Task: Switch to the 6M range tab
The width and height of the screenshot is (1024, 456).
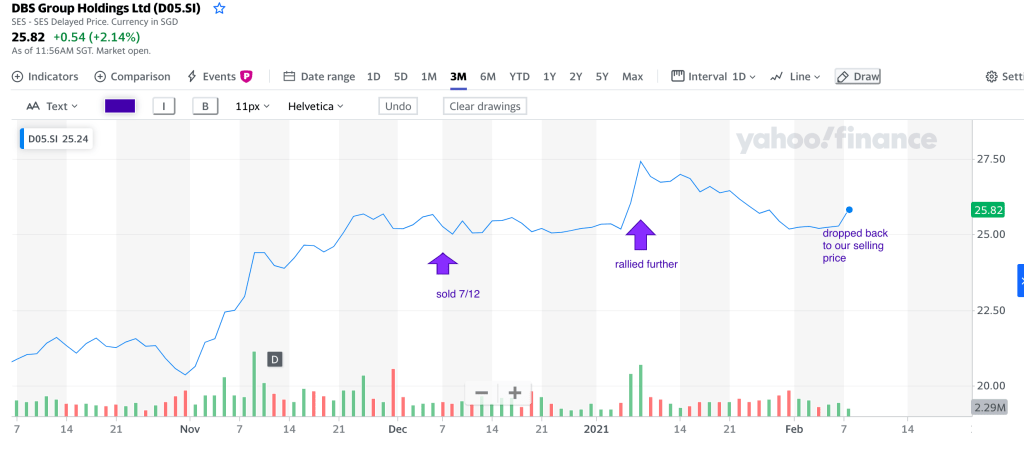Action: 488,76
